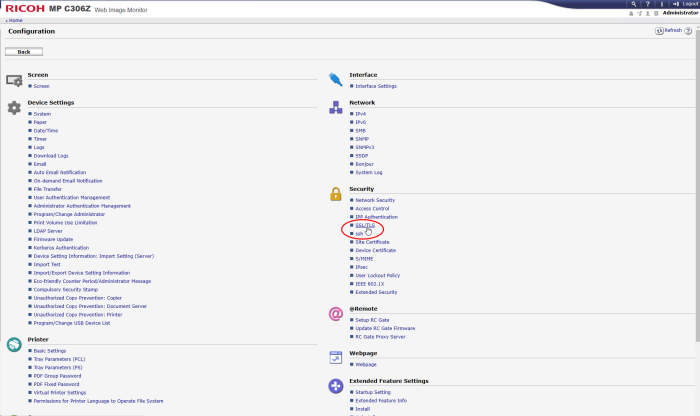
Task: Click the Extended Feature Settings plus icon
Action: pos(336,385)
